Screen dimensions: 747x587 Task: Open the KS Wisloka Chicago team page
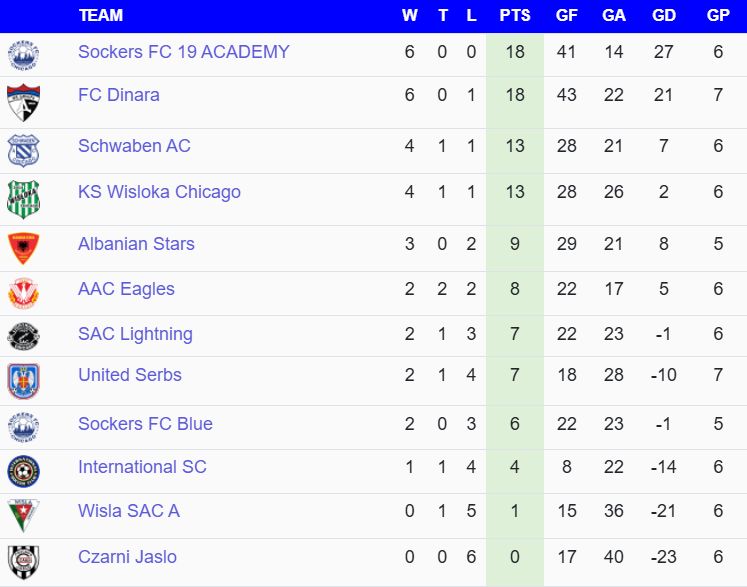159,192
